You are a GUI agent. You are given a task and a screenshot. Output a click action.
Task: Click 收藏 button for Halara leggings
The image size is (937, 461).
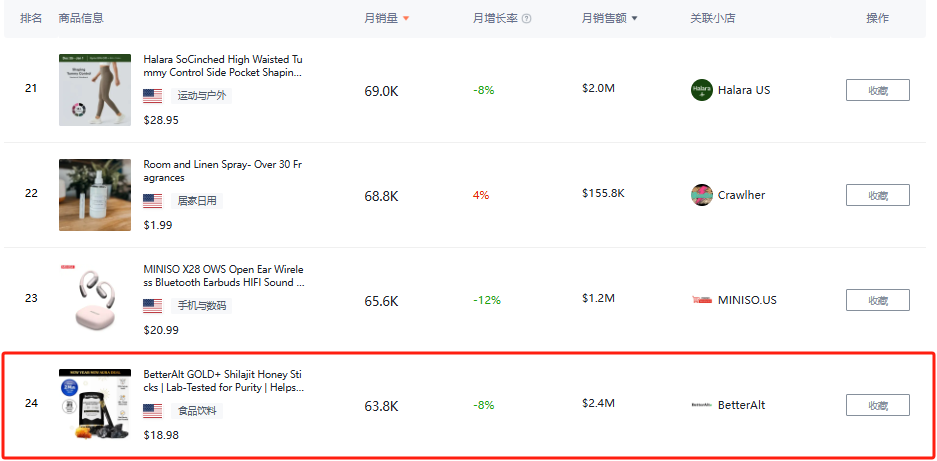[x=877, y=90]
